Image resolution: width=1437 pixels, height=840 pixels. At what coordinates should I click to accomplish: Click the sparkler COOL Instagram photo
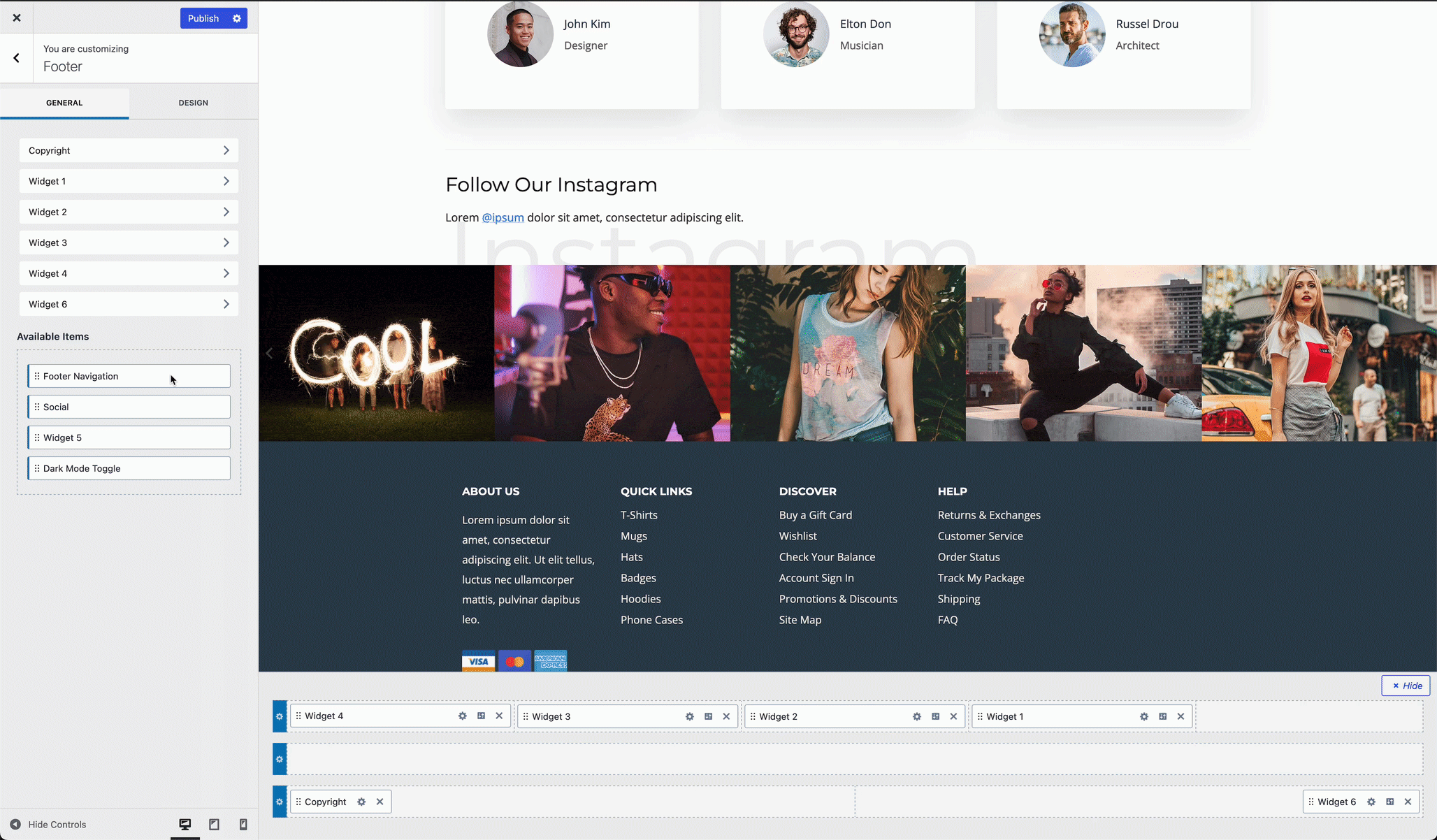(376, 353)
